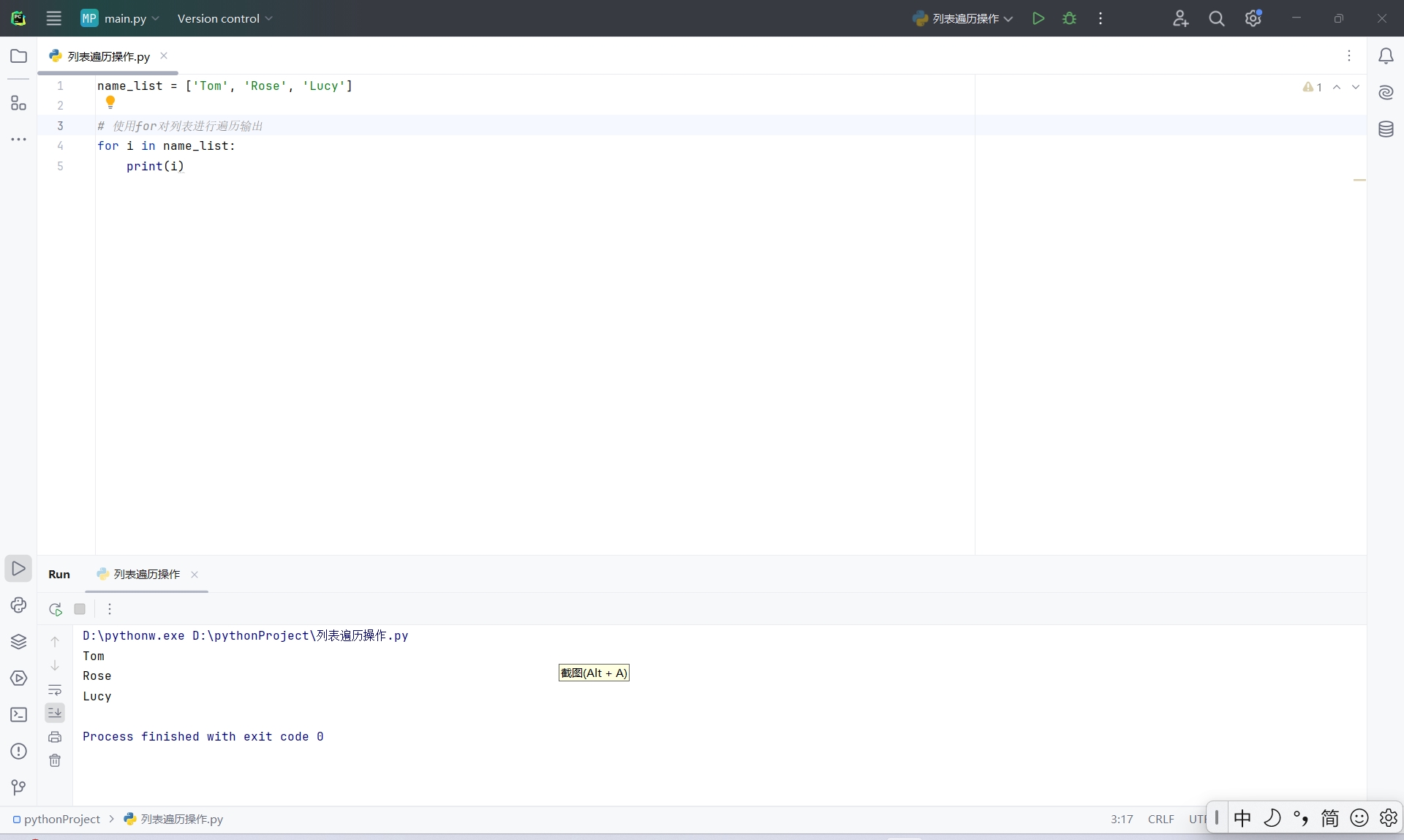
Task: Run the current script with green play
Action: click(x=1038, y=18)
